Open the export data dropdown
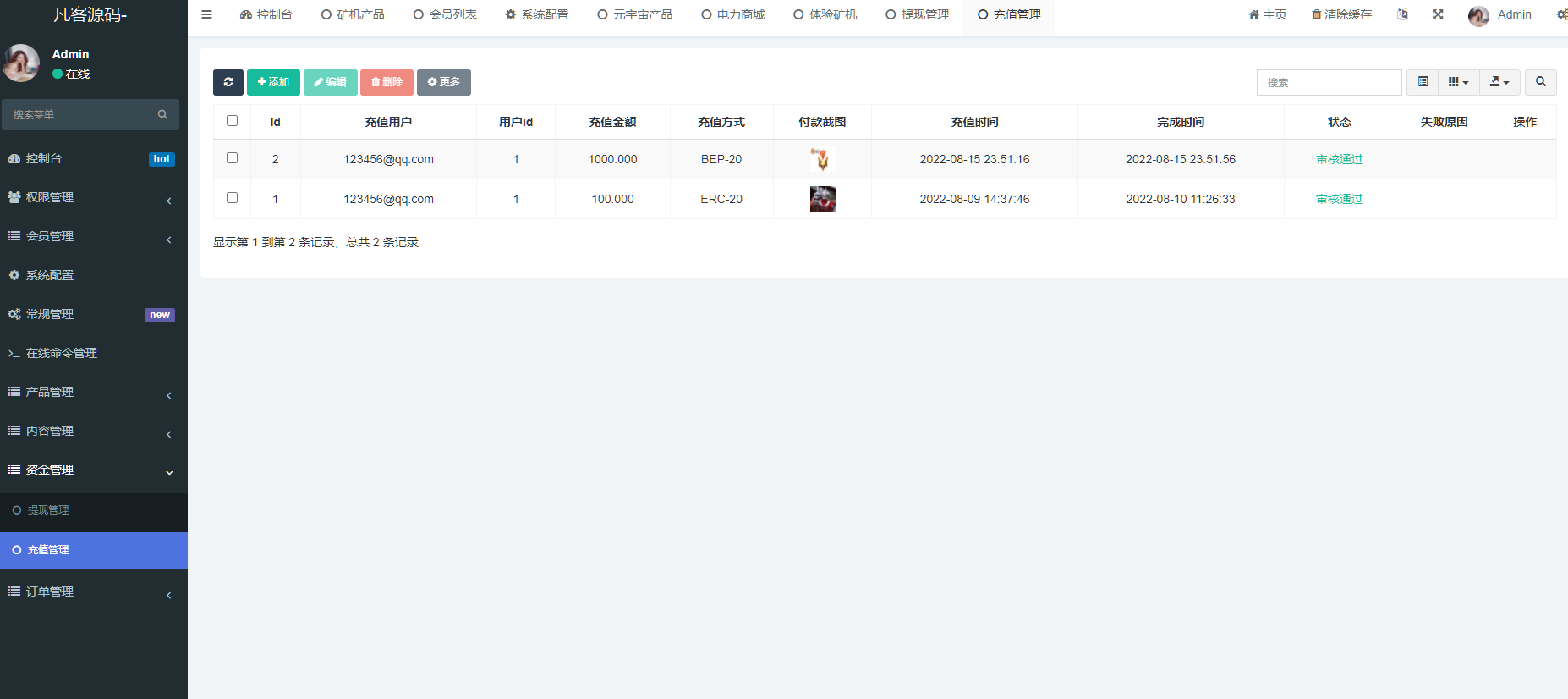The height and width of the screenshot is (699, 1568). point(1499,82)
